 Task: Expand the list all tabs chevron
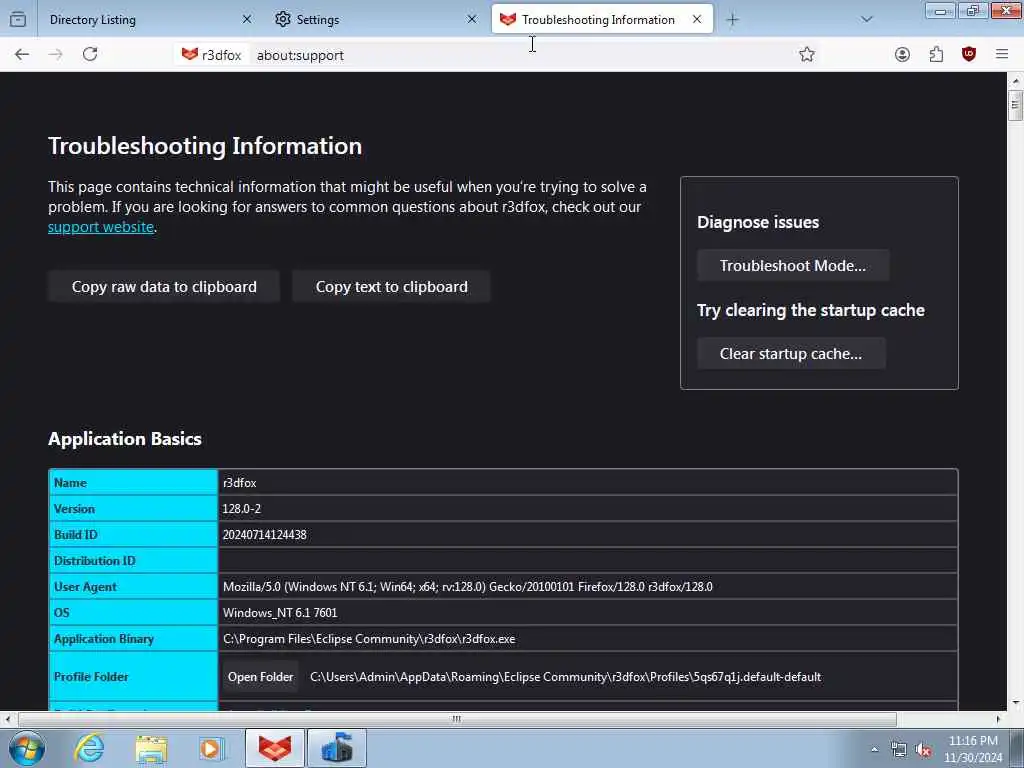(867, 20)
